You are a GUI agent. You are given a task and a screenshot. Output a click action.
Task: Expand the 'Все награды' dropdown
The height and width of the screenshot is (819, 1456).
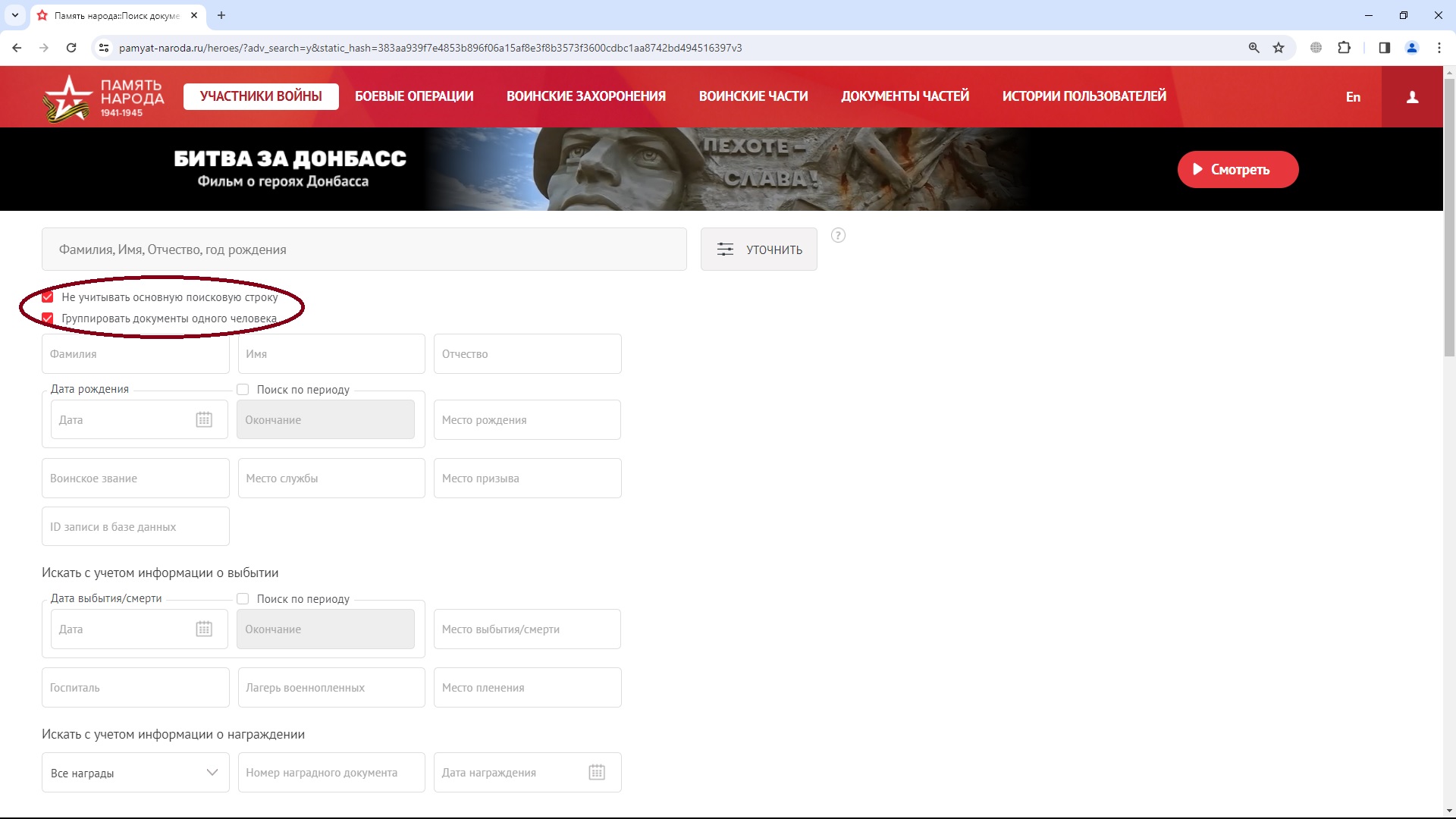pos(135,773)
